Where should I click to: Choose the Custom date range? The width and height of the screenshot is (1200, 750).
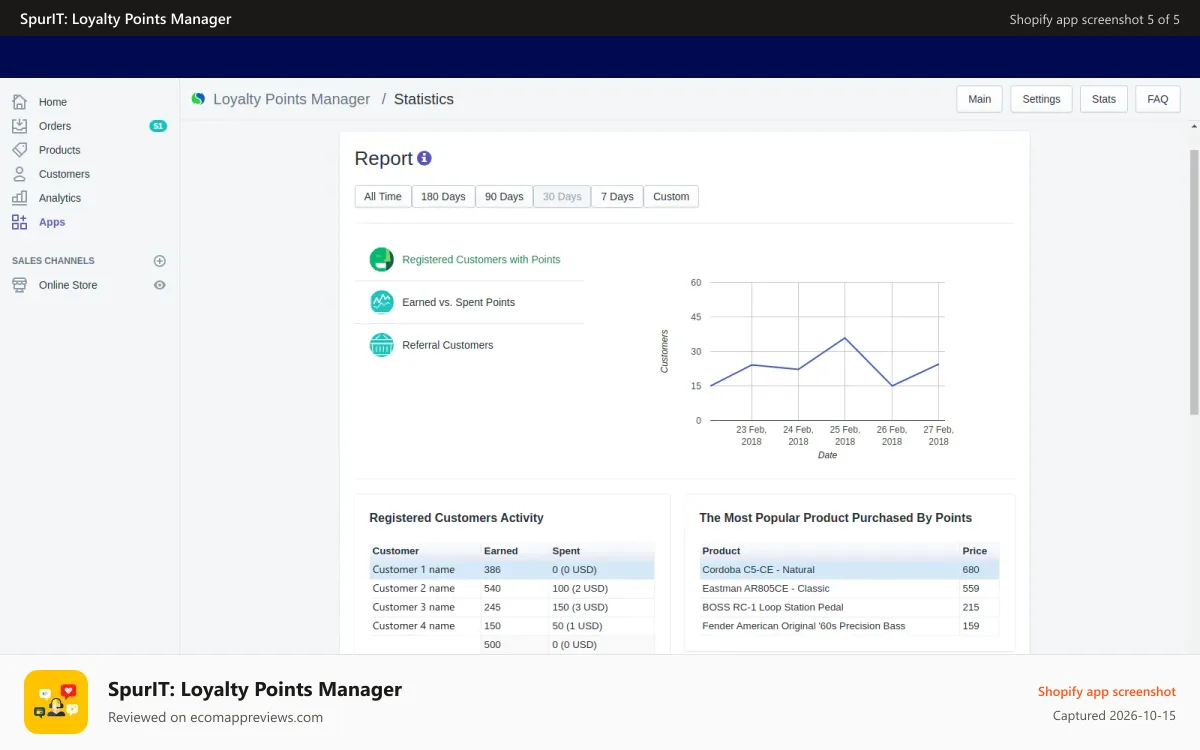(x=671, y=197)
